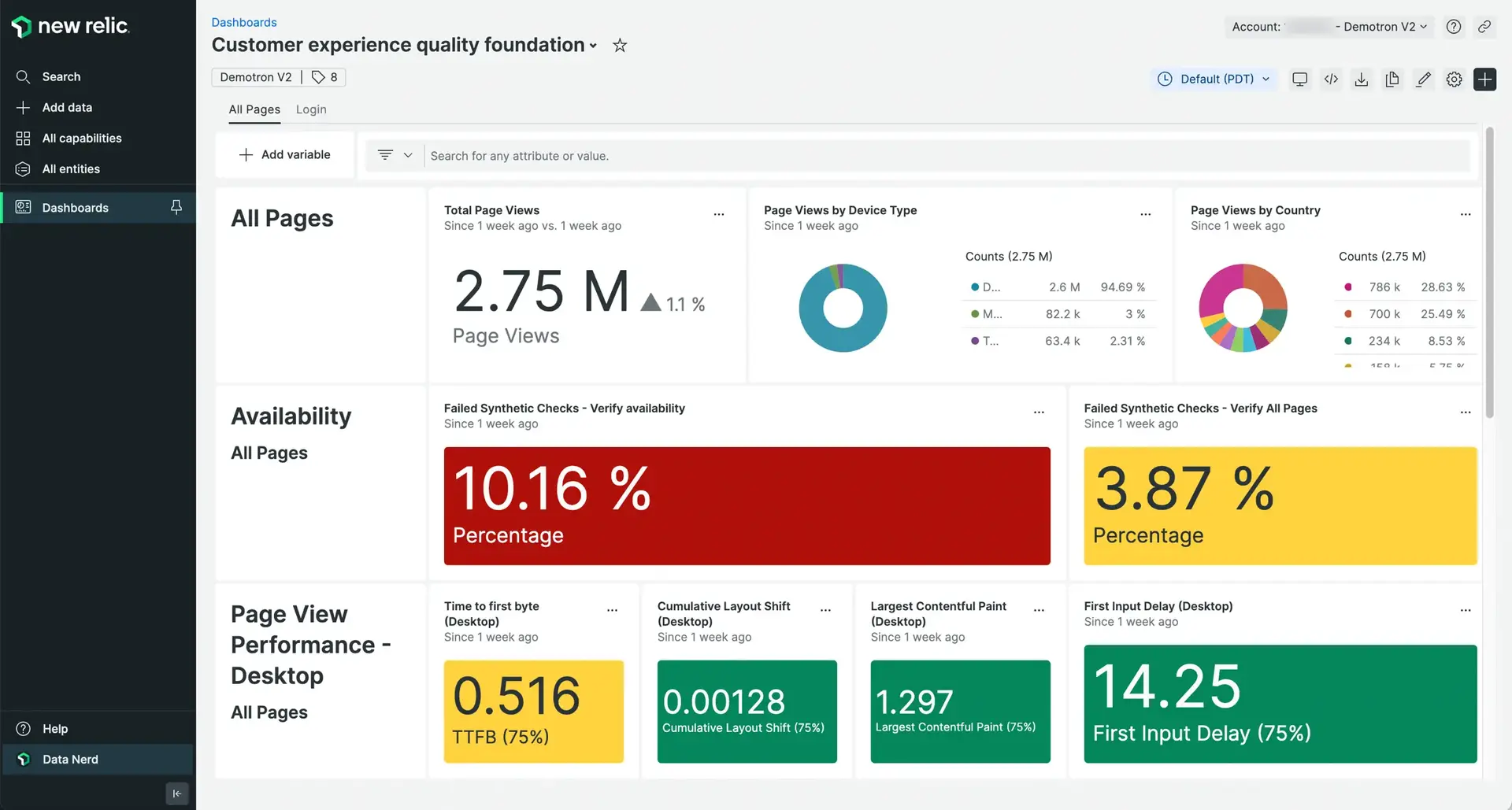This screenshot has width=1512, height=810.
Task: Go back via the Dashboards breadcrumb link
Action: (243, 22)
